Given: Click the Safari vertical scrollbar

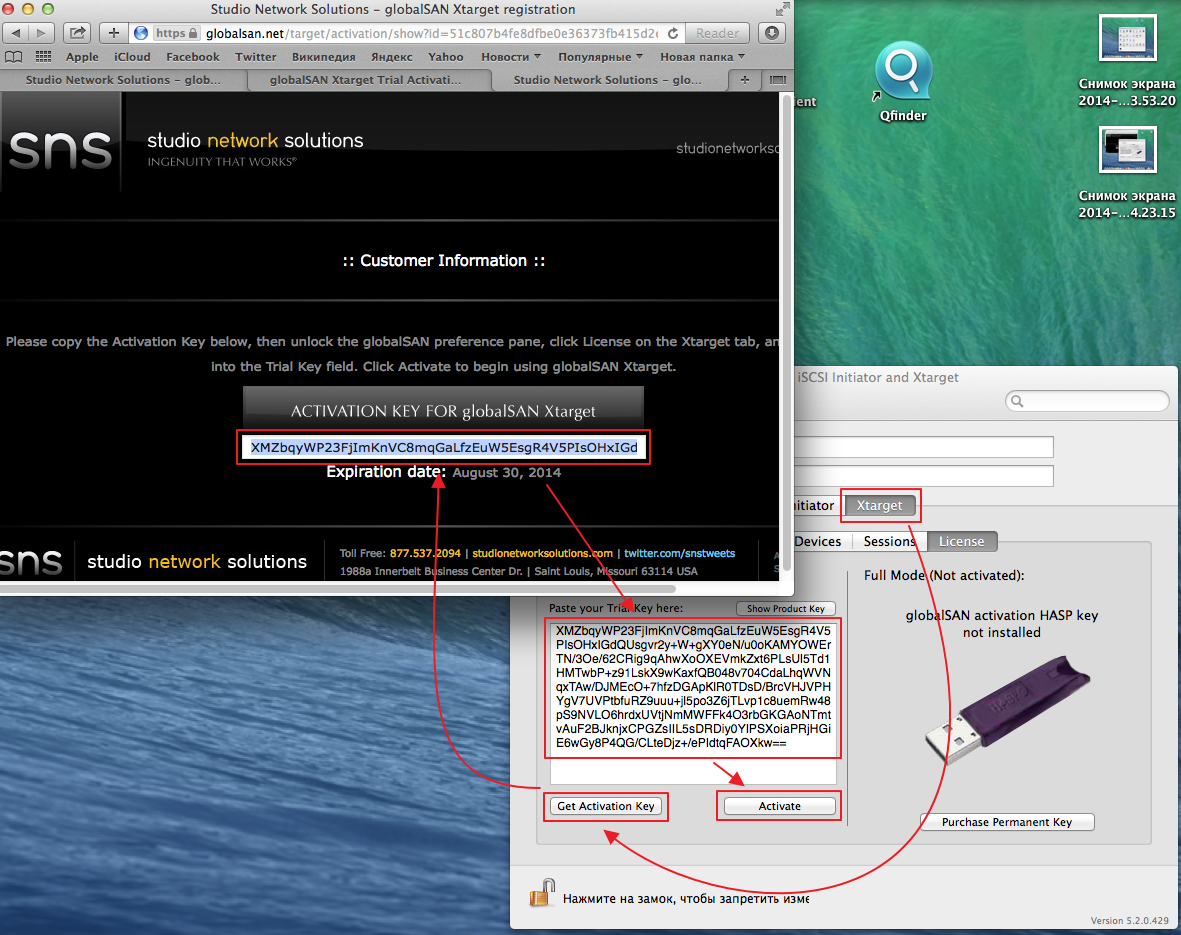Looking at the screenshot, I should click(x=787, y=332).
